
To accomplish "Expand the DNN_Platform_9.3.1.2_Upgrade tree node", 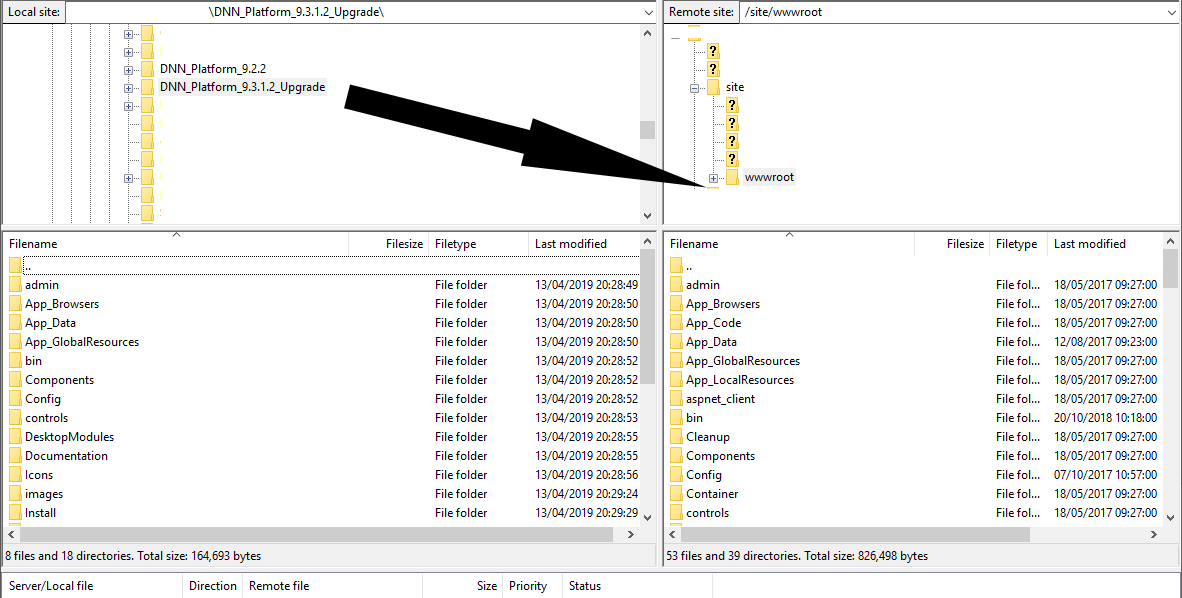I will coord(128,88).
